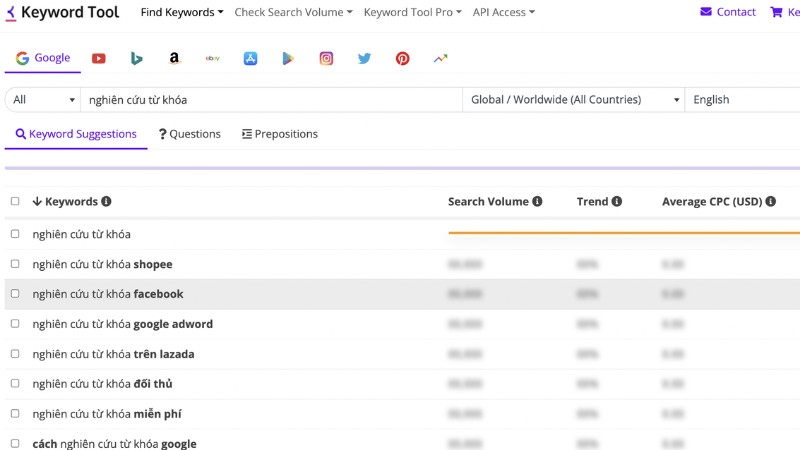Click the Search Volume info icon
Screen dimensions: 800x450
(x=537, y=202)
